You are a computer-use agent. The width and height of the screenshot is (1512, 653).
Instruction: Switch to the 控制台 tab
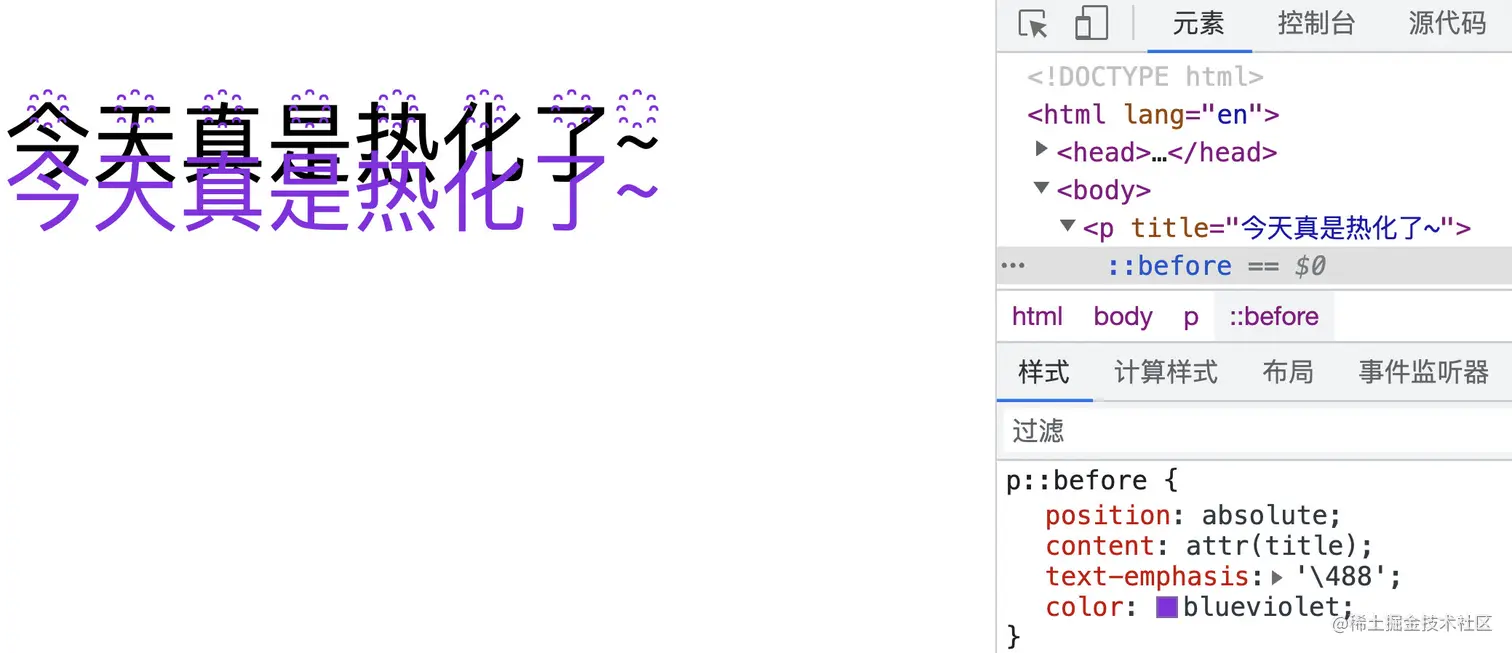tap(1316, 24)
